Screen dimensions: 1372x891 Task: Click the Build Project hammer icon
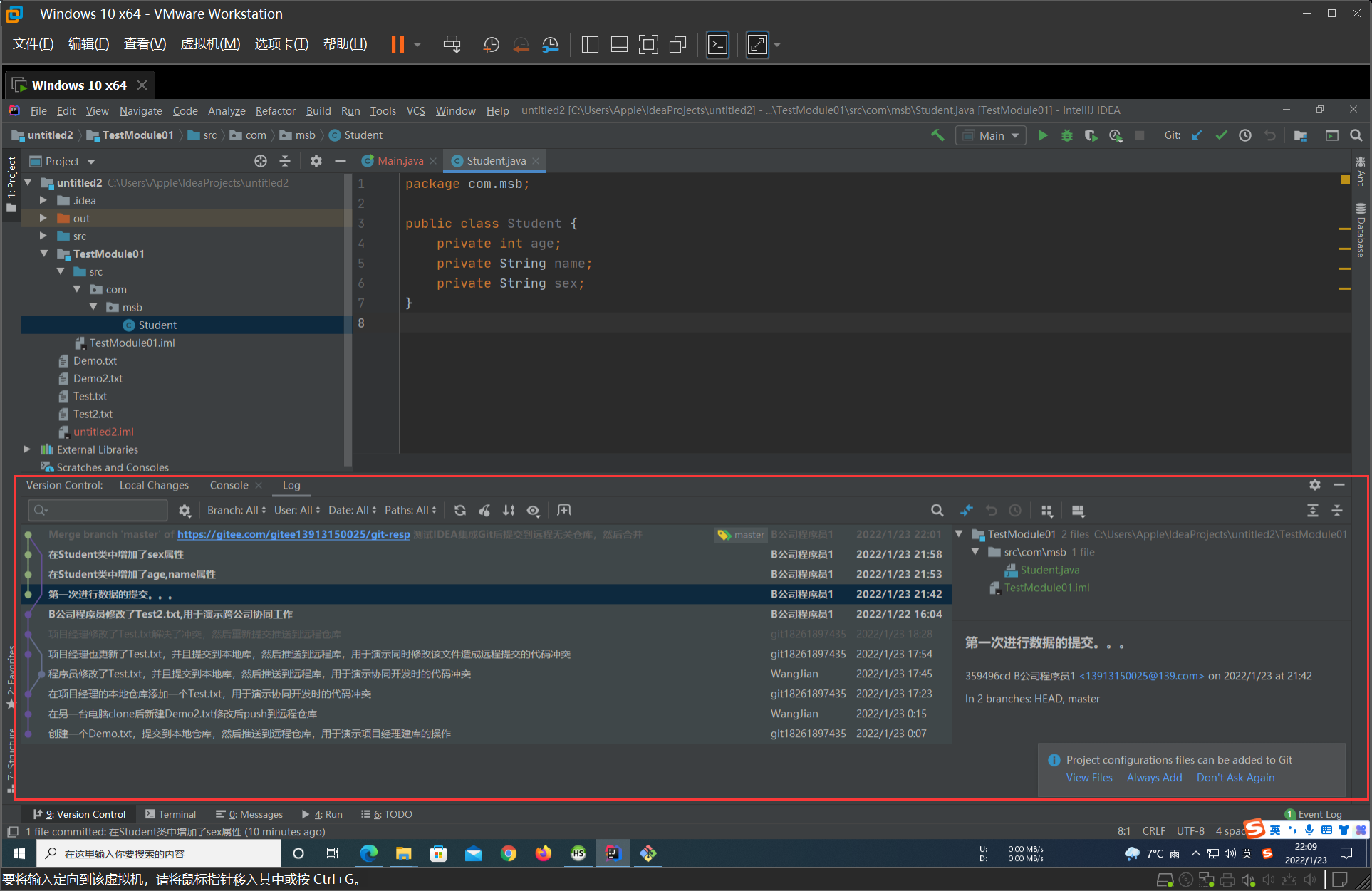pos(937,135)
